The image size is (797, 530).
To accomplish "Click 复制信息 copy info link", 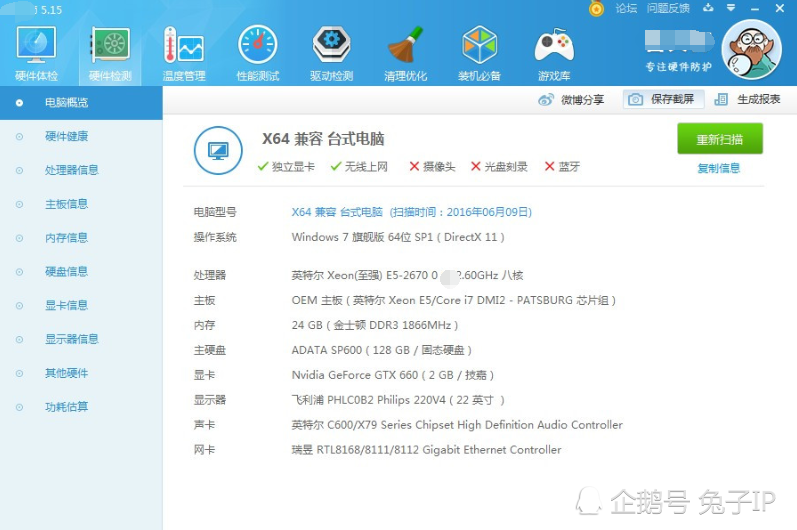I will pyautogui.click(x=719, y=168).
